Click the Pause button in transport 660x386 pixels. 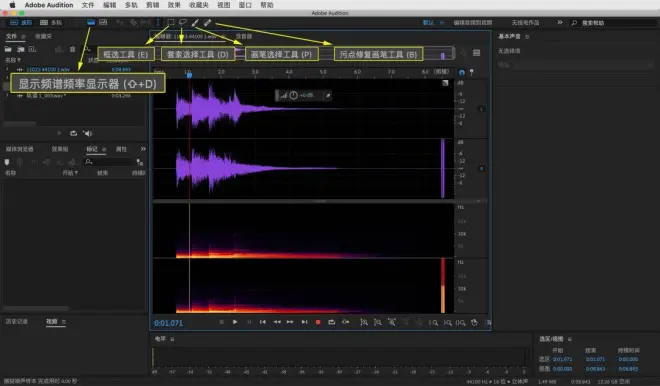[249, 322]
